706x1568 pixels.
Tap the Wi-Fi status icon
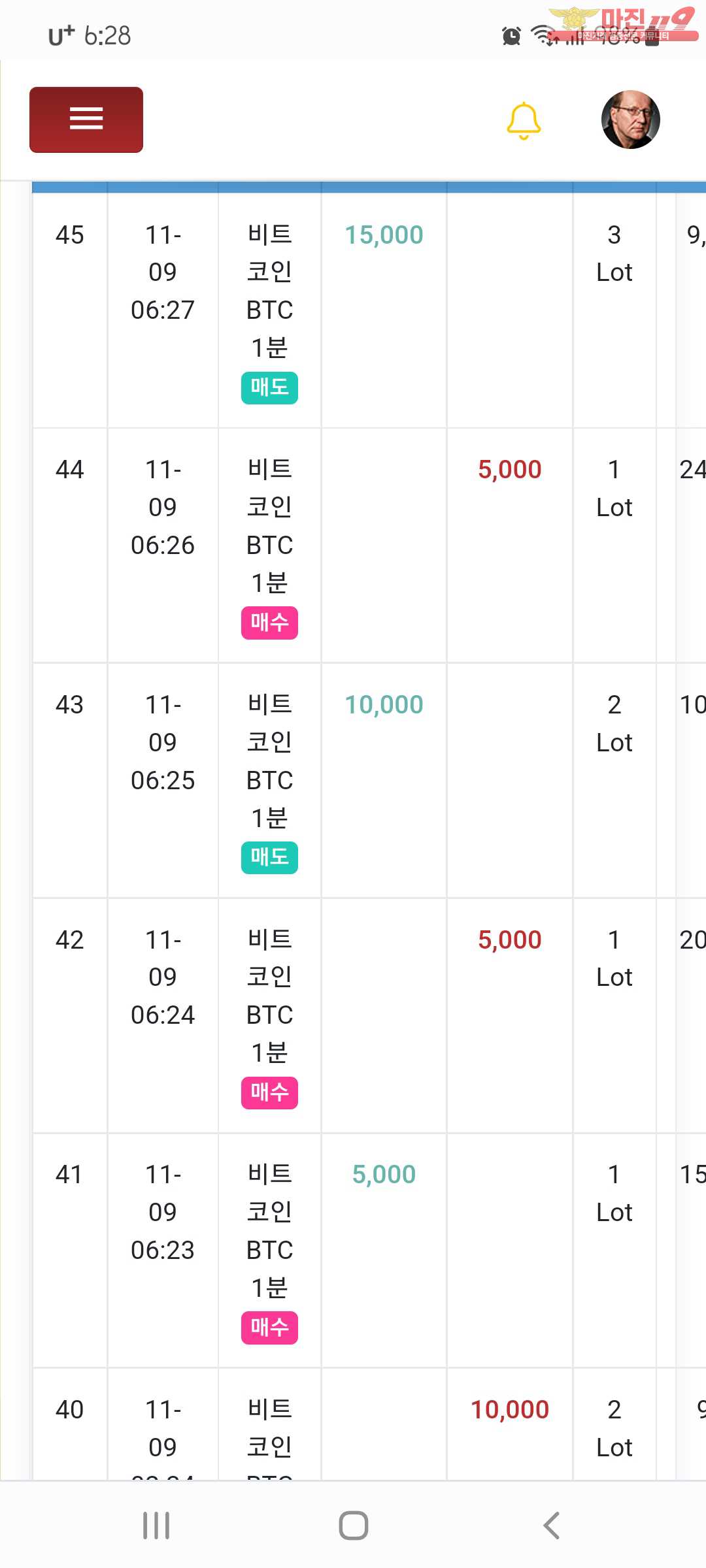tap(543, 35)
